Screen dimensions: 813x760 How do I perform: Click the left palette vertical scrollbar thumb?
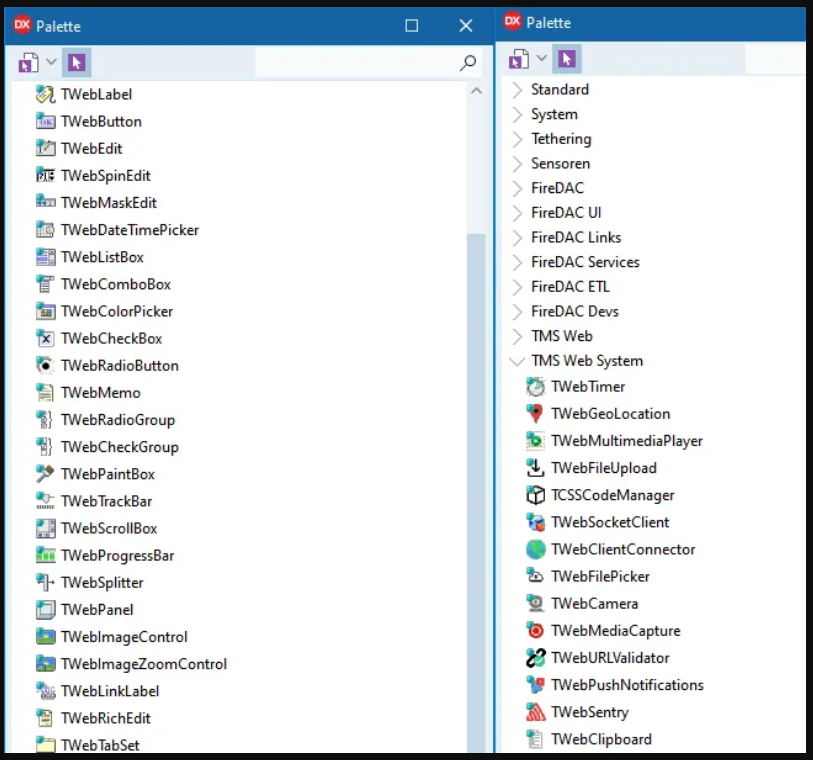pyautogui.click(x=476, y=492)
